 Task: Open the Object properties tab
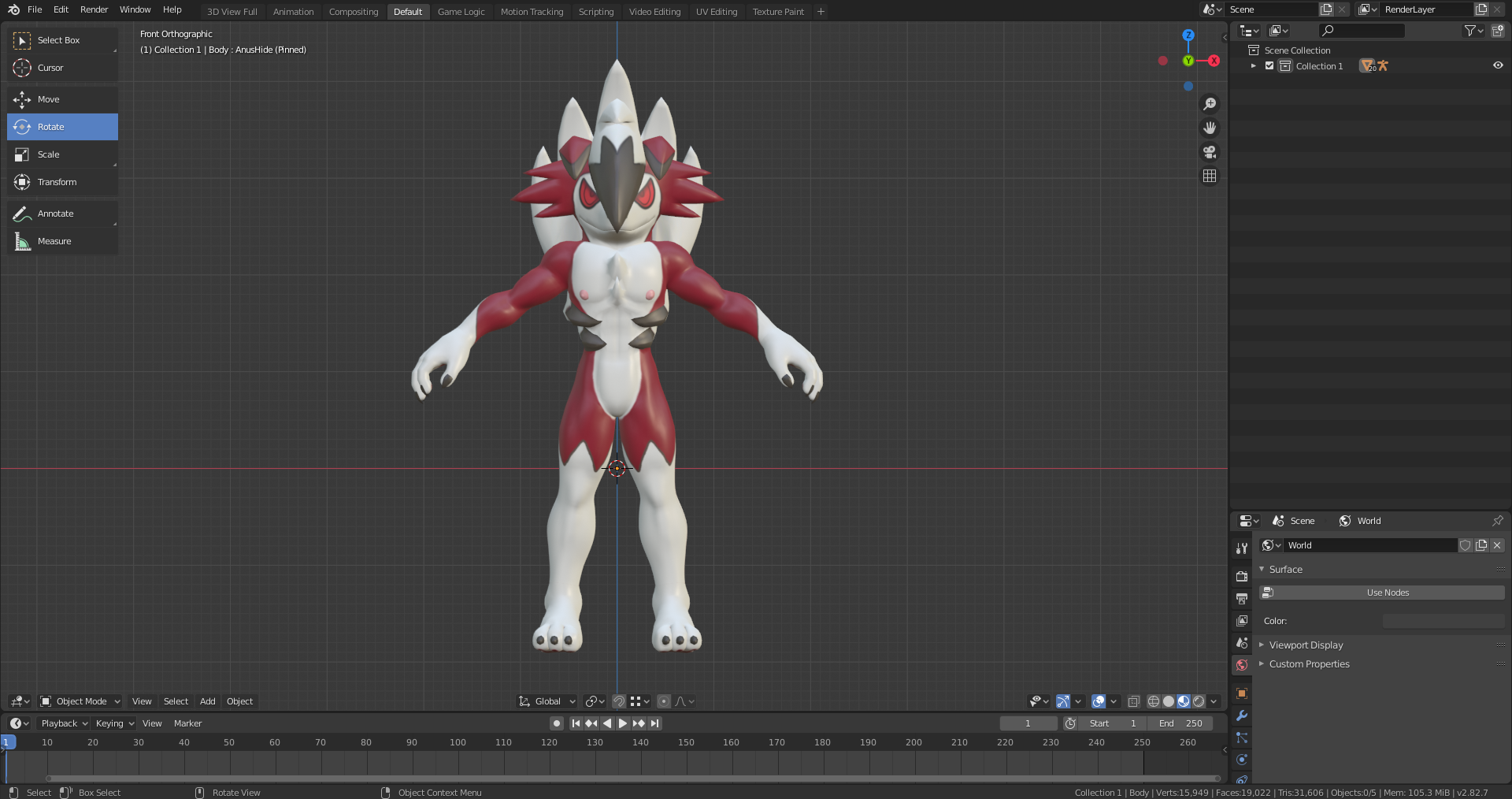pos(1242,693)
